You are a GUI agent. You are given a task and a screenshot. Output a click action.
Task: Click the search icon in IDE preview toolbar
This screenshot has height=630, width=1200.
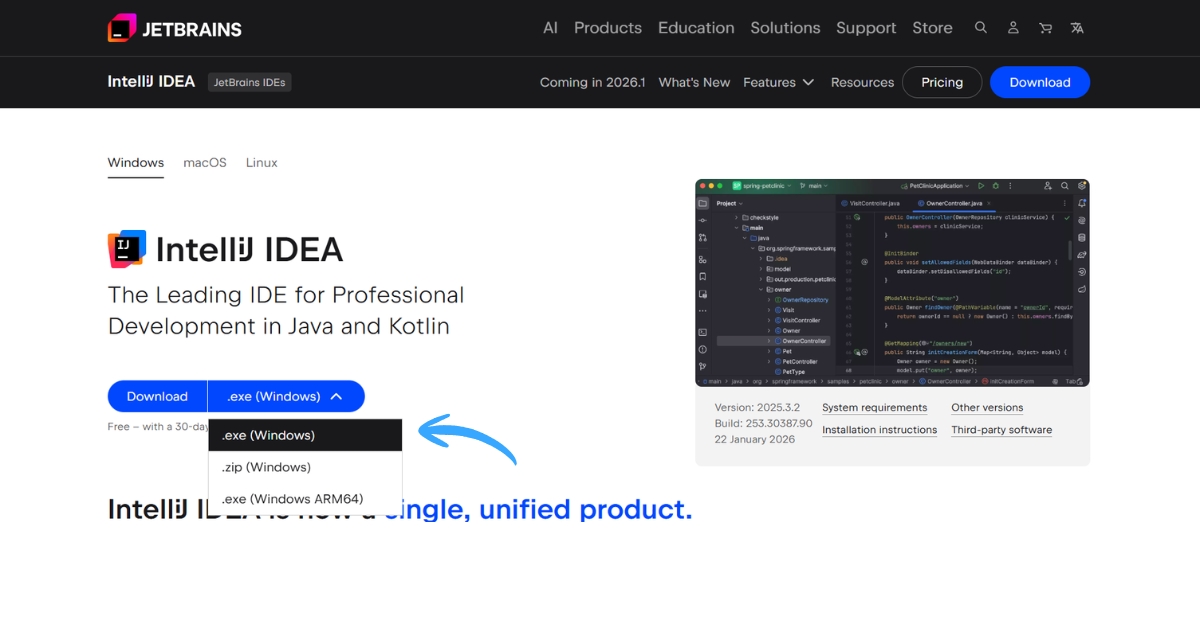(x=1065, y=186)
